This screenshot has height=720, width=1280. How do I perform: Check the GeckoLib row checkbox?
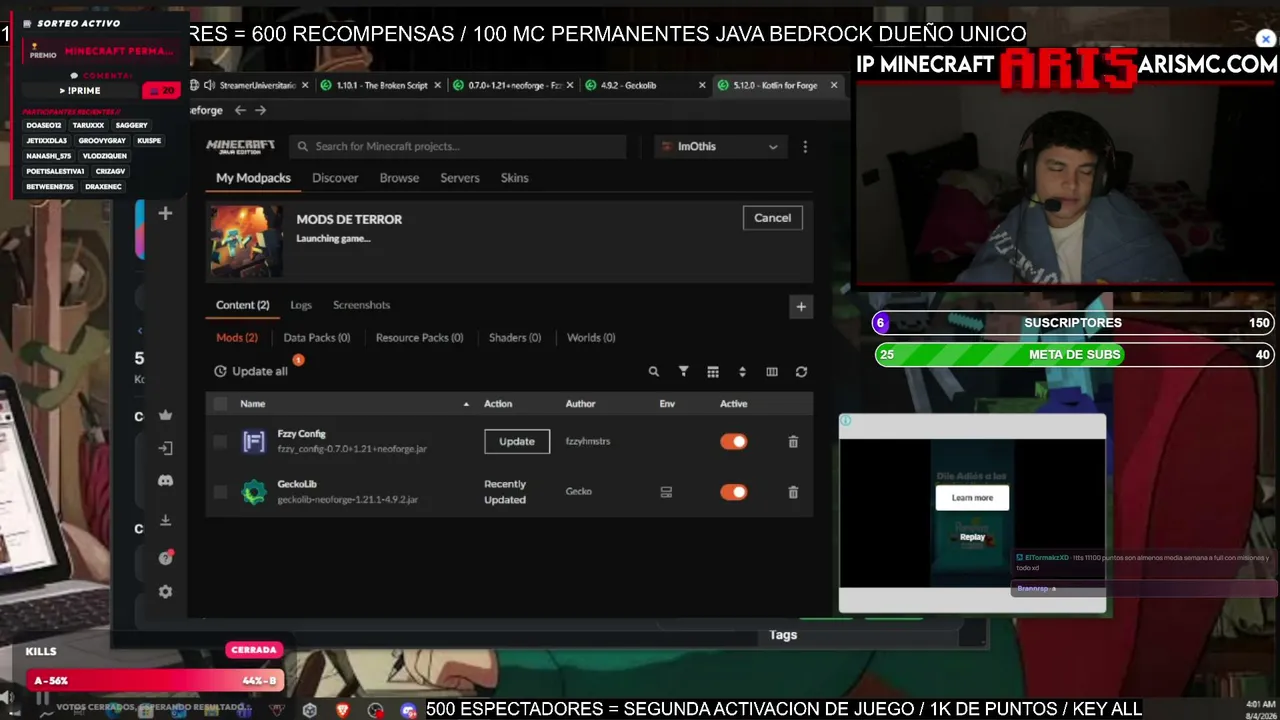tap(220, 492)
